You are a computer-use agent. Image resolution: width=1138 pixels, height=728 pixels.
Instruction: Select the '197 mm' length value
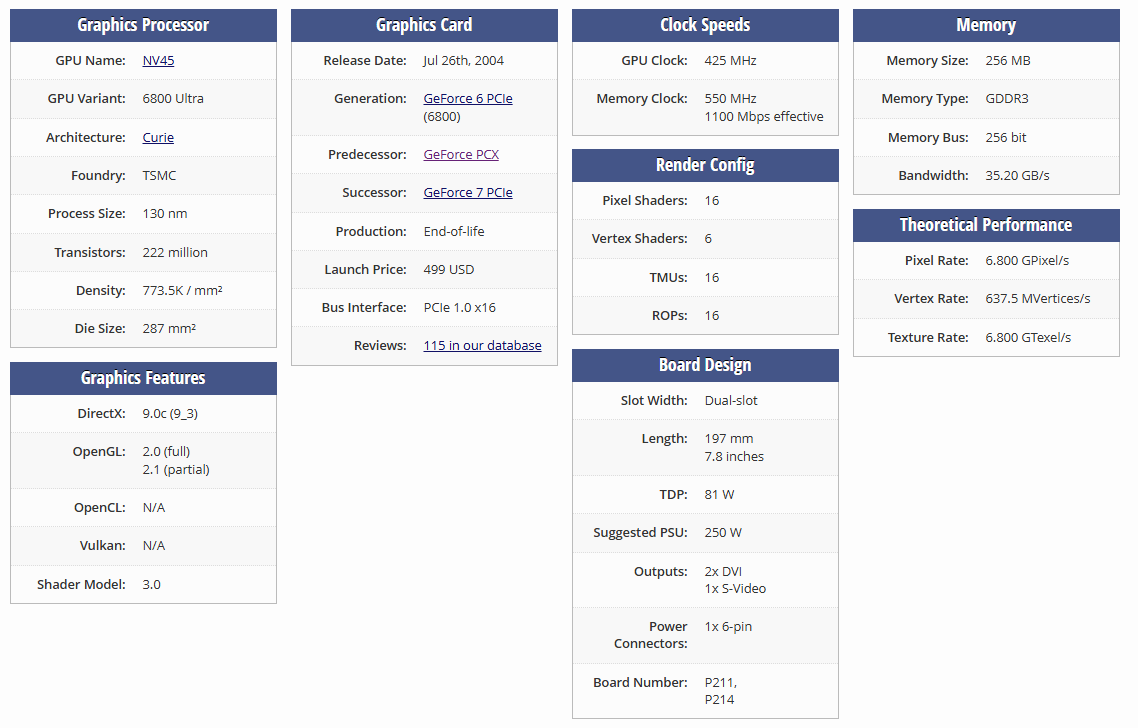729,439
